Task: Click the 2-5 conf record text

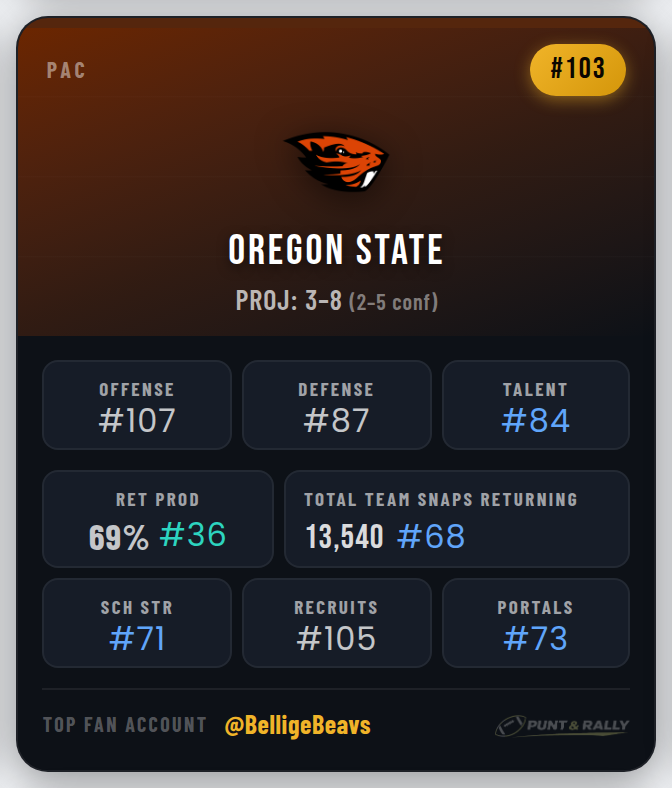Action: 393,302
